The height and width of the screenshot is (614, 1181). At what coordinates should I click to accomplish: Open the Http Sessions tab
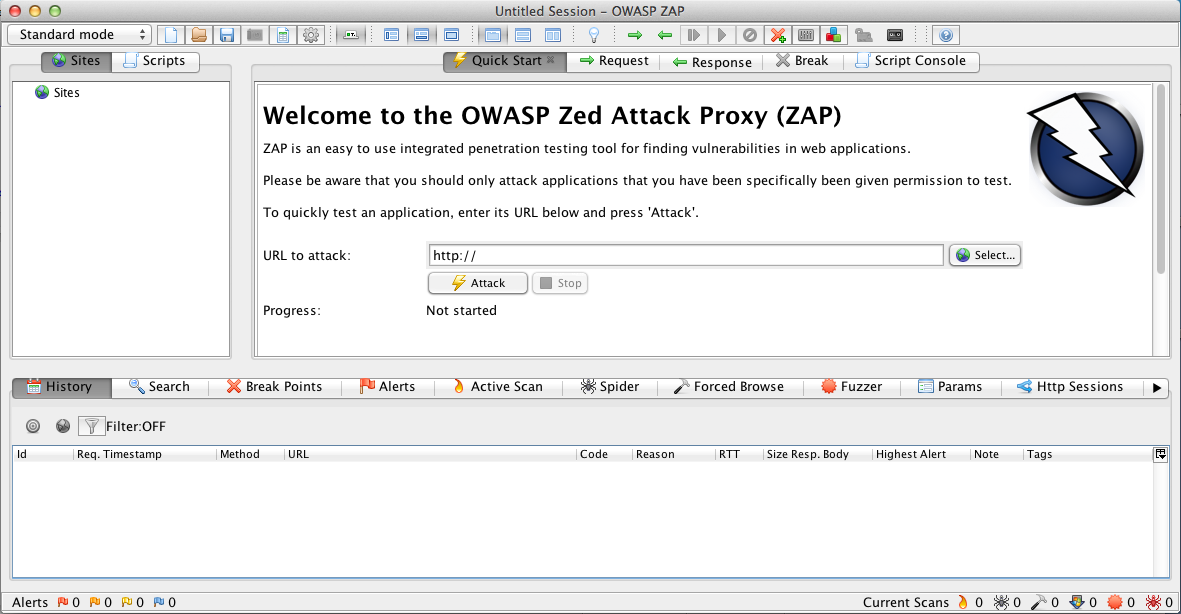(1070, 387)
